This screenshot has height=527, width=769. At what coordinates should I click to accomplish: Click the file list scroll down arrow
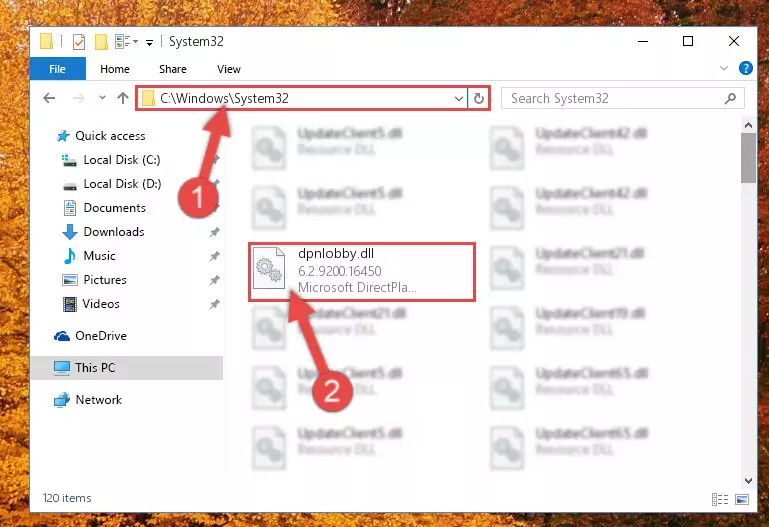(748, 481)
